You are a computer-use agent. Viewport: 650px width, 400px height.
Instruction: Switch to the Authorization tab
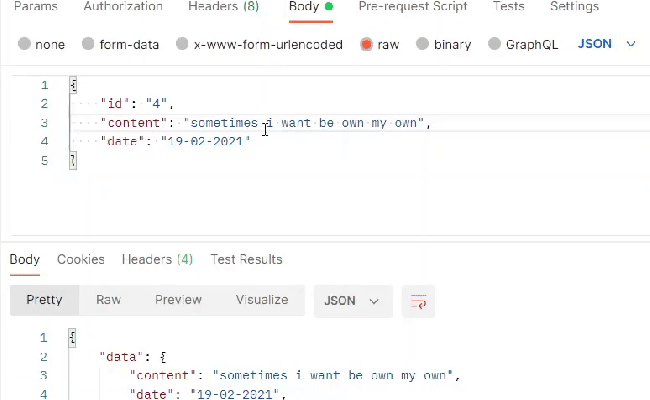pyautogui.click(x=123, y=7)
